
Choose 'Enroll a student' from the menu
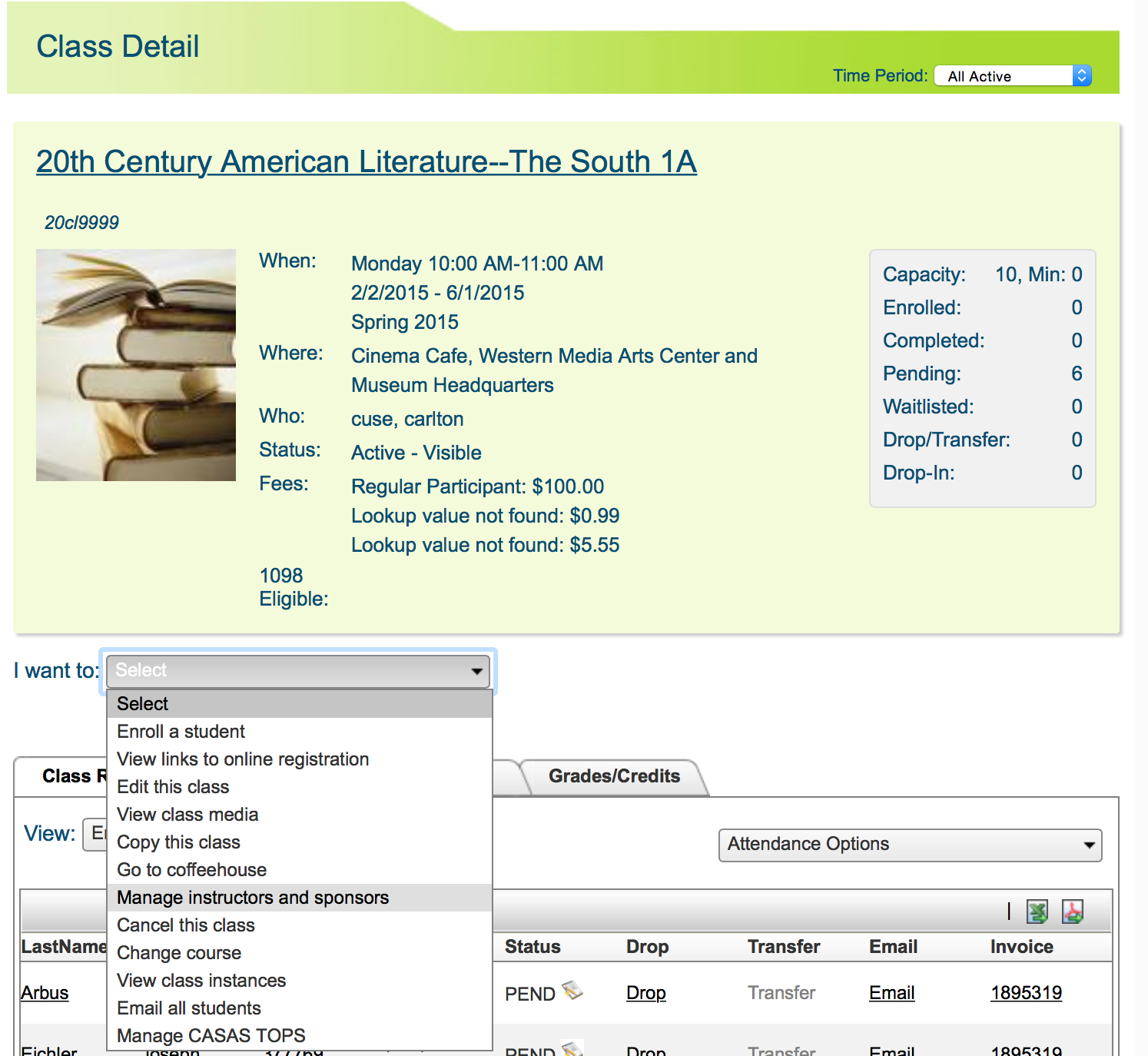coord(181,732)
